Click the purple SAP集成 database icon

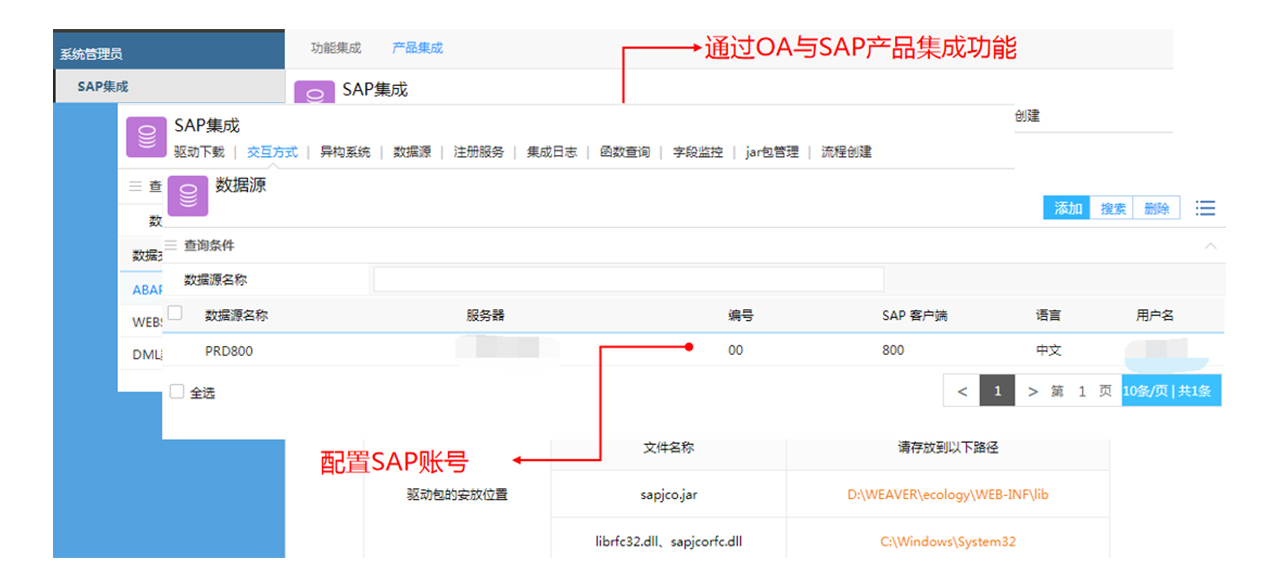[147, 137]
